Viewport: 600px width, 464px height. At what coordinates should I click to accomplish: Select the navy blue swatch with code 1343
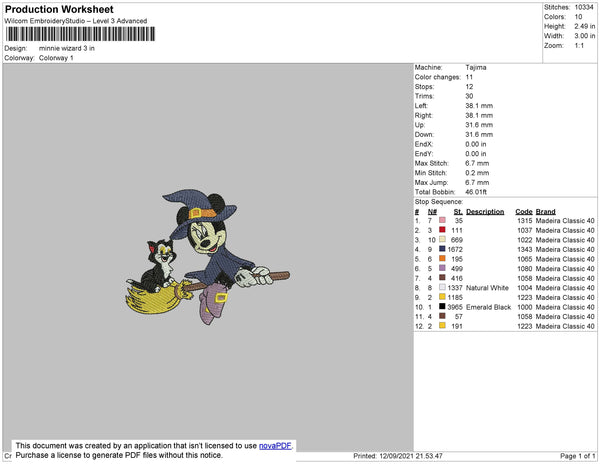[442, 249]
